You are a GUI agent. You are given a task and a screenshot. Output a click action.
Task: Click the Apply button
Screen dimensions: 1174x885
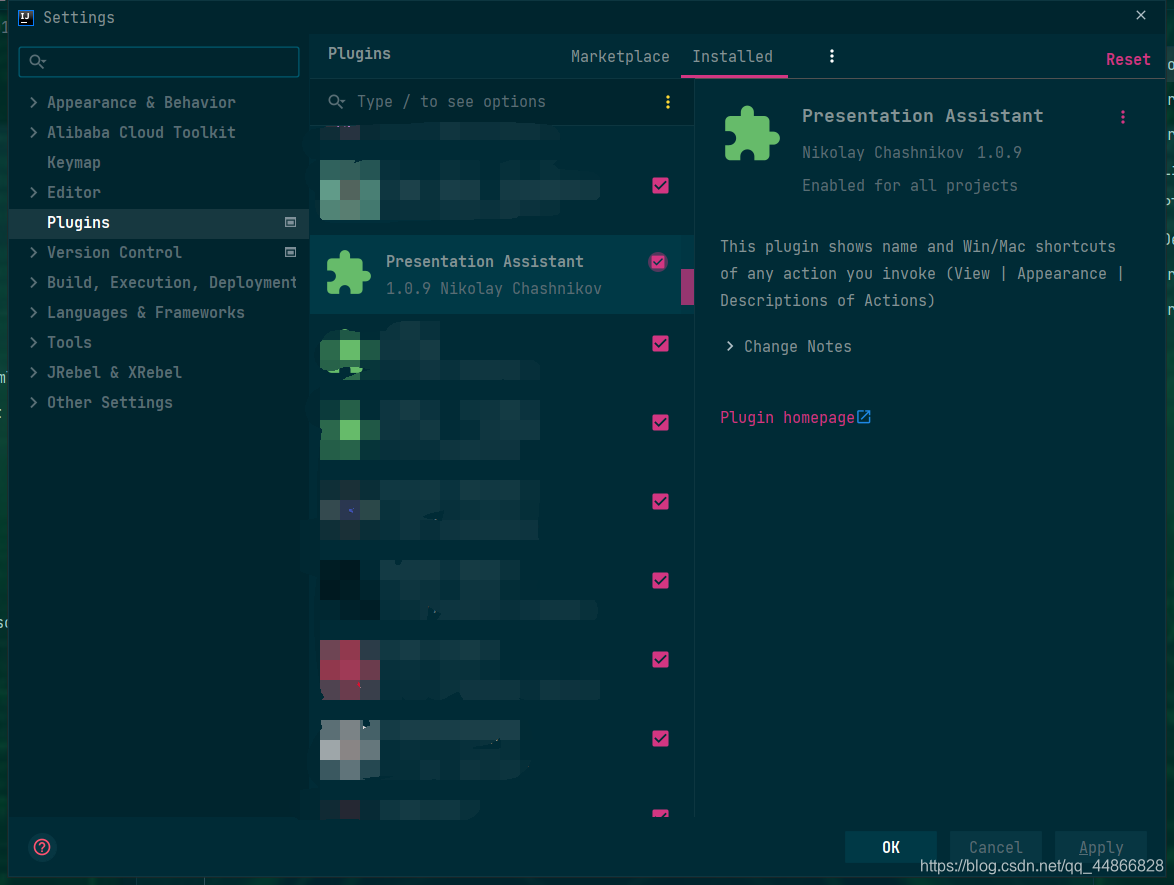[1101, 847]
